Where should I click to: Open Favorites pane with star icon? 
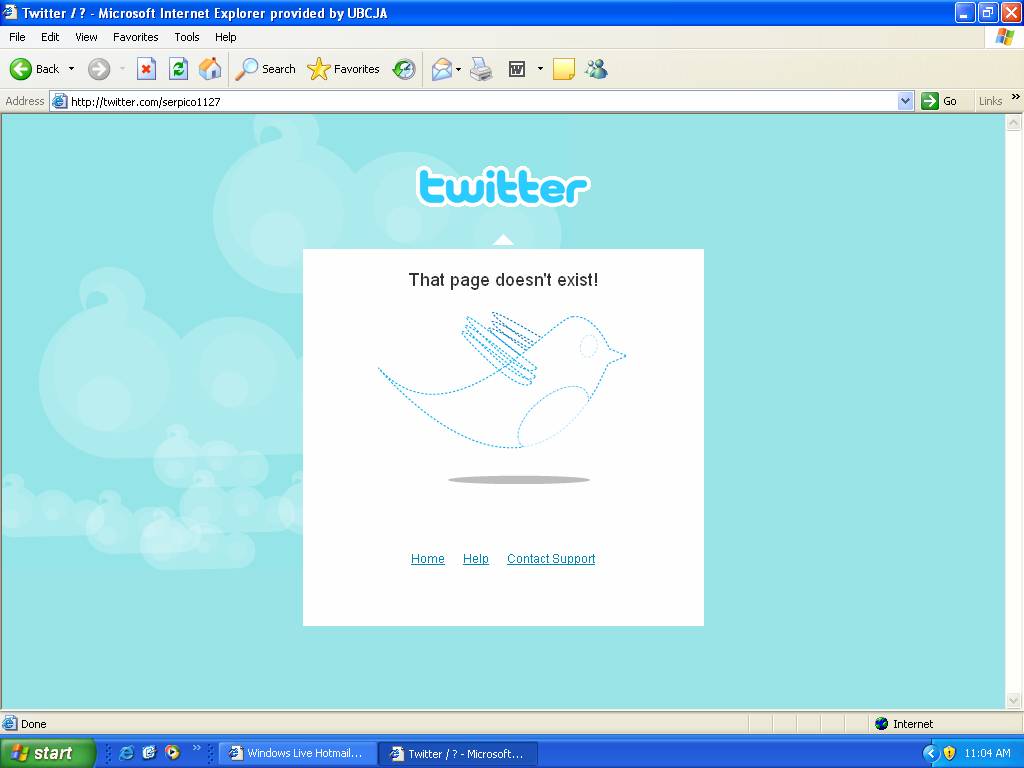coord(344,69)
